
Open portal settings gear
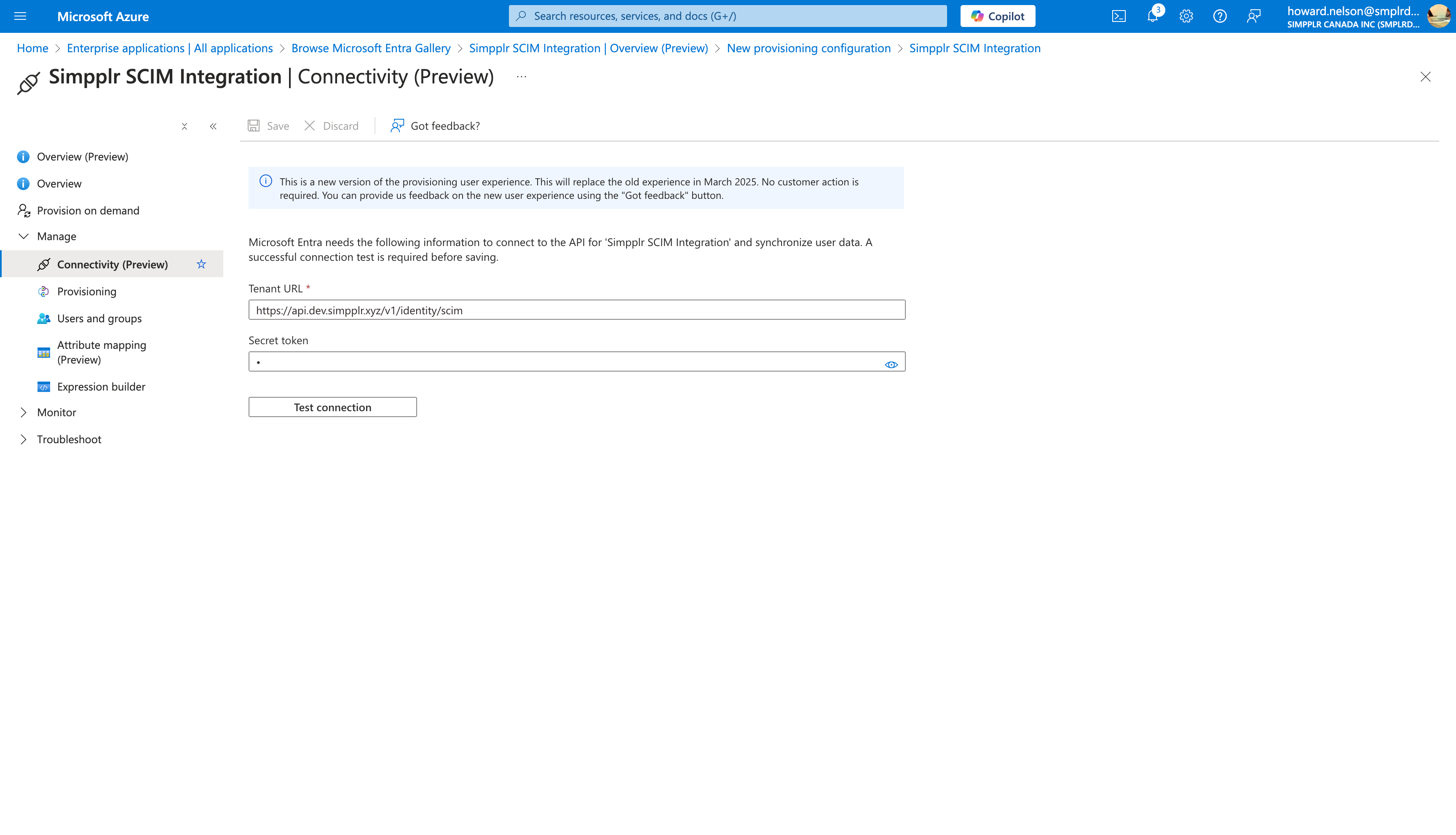click(1186, 16)
